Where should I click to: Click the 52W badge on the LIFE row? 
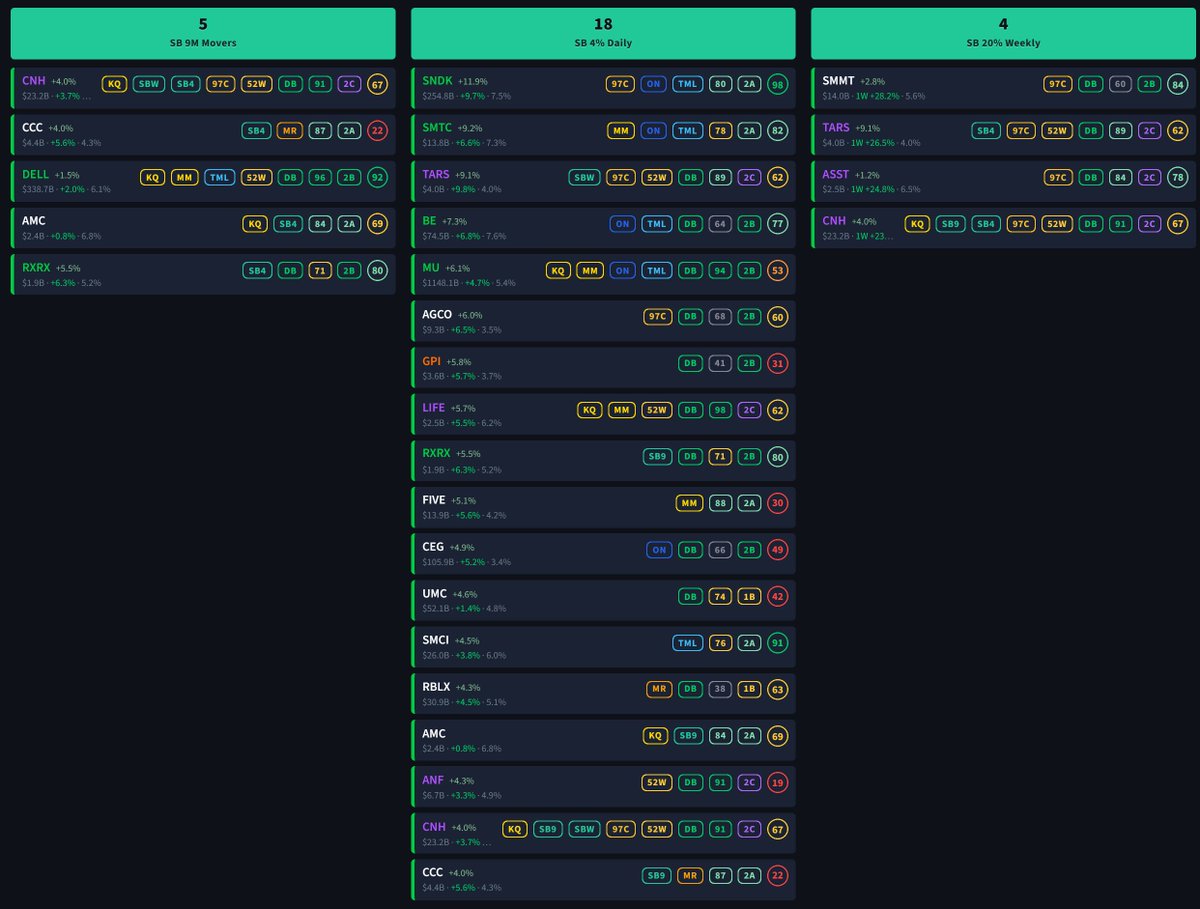coord(656,410)
